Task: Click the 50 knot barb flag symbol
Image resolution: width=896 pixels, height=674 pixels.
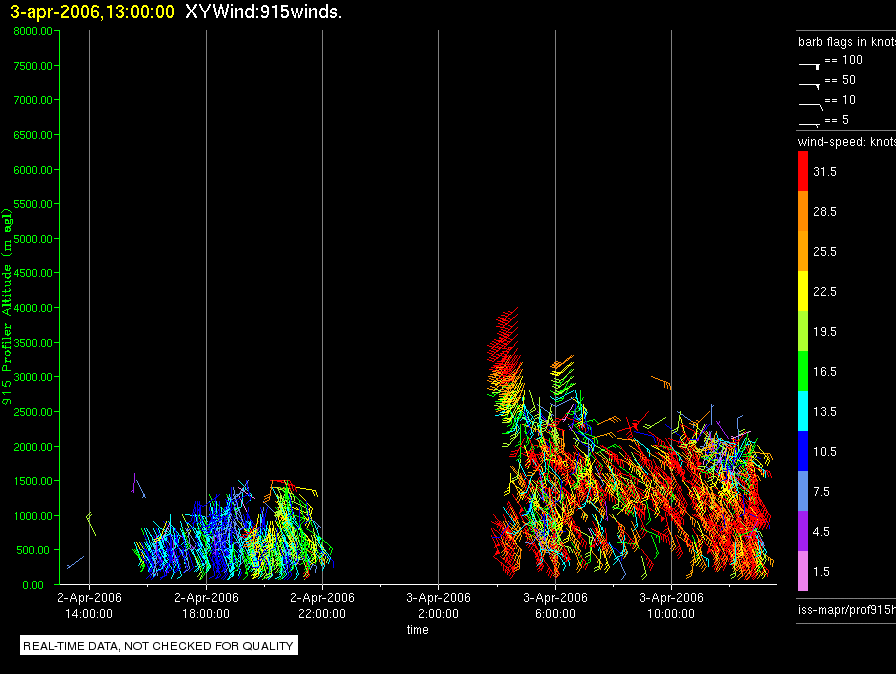Action: tap(810, 86)
